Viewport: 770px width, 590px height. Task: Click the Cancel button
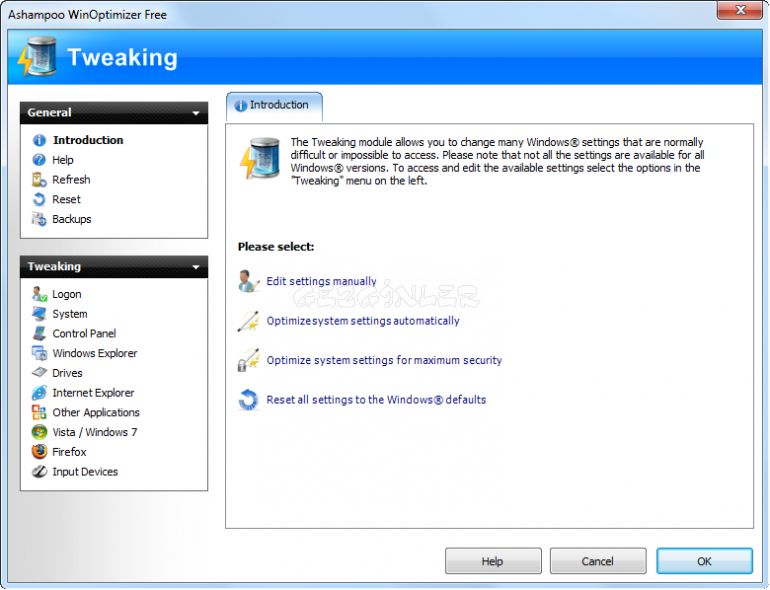598,561
